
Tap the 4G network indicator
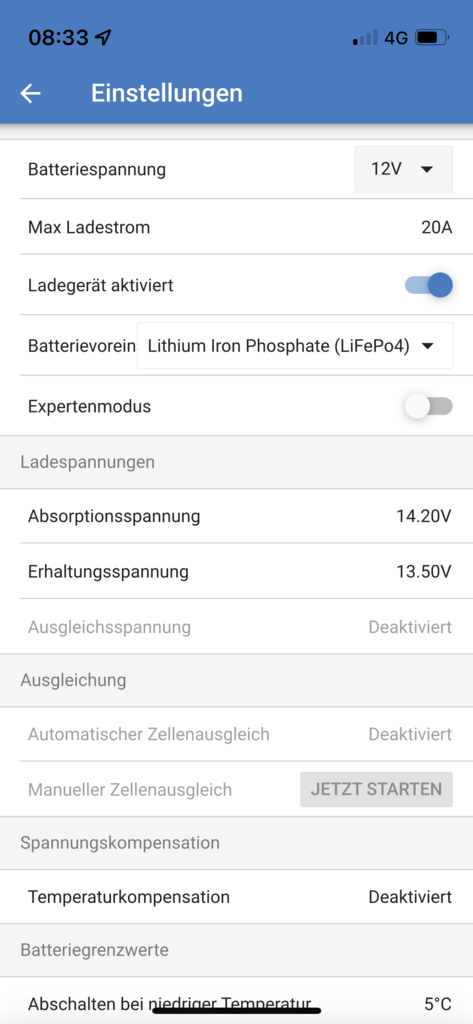click(396, 38)
